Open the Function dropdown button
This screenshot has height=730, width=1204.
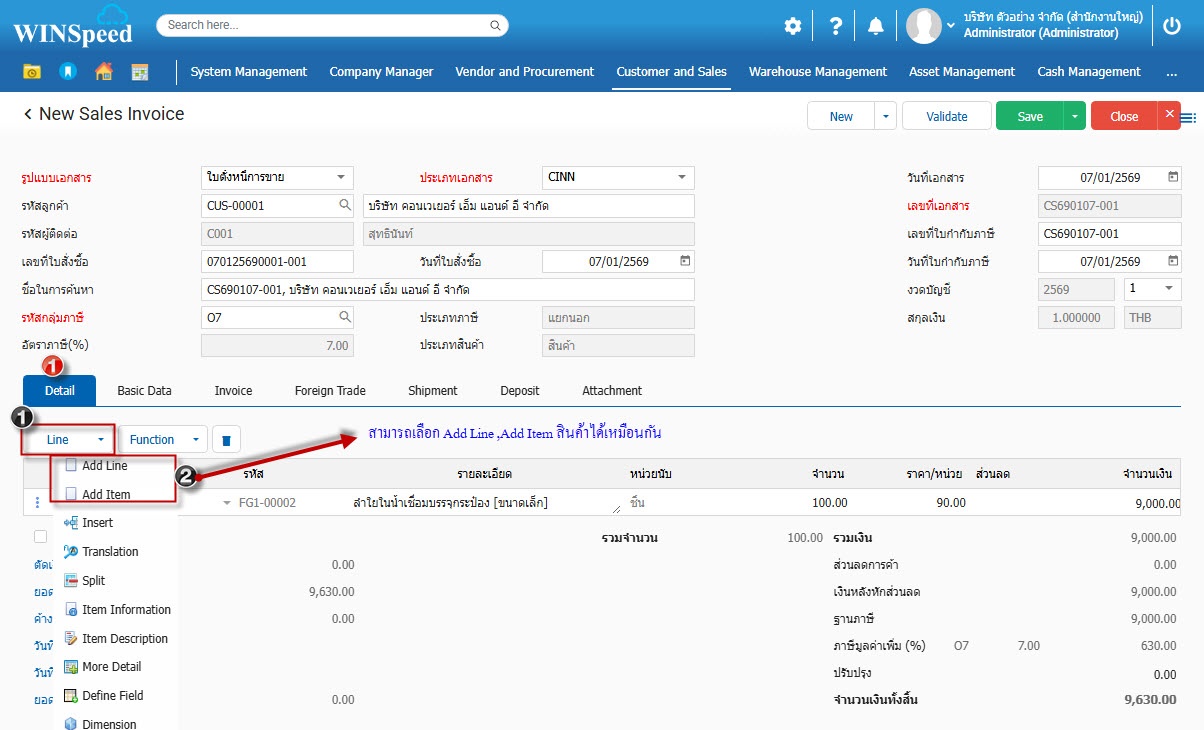[x=163, y=440]
